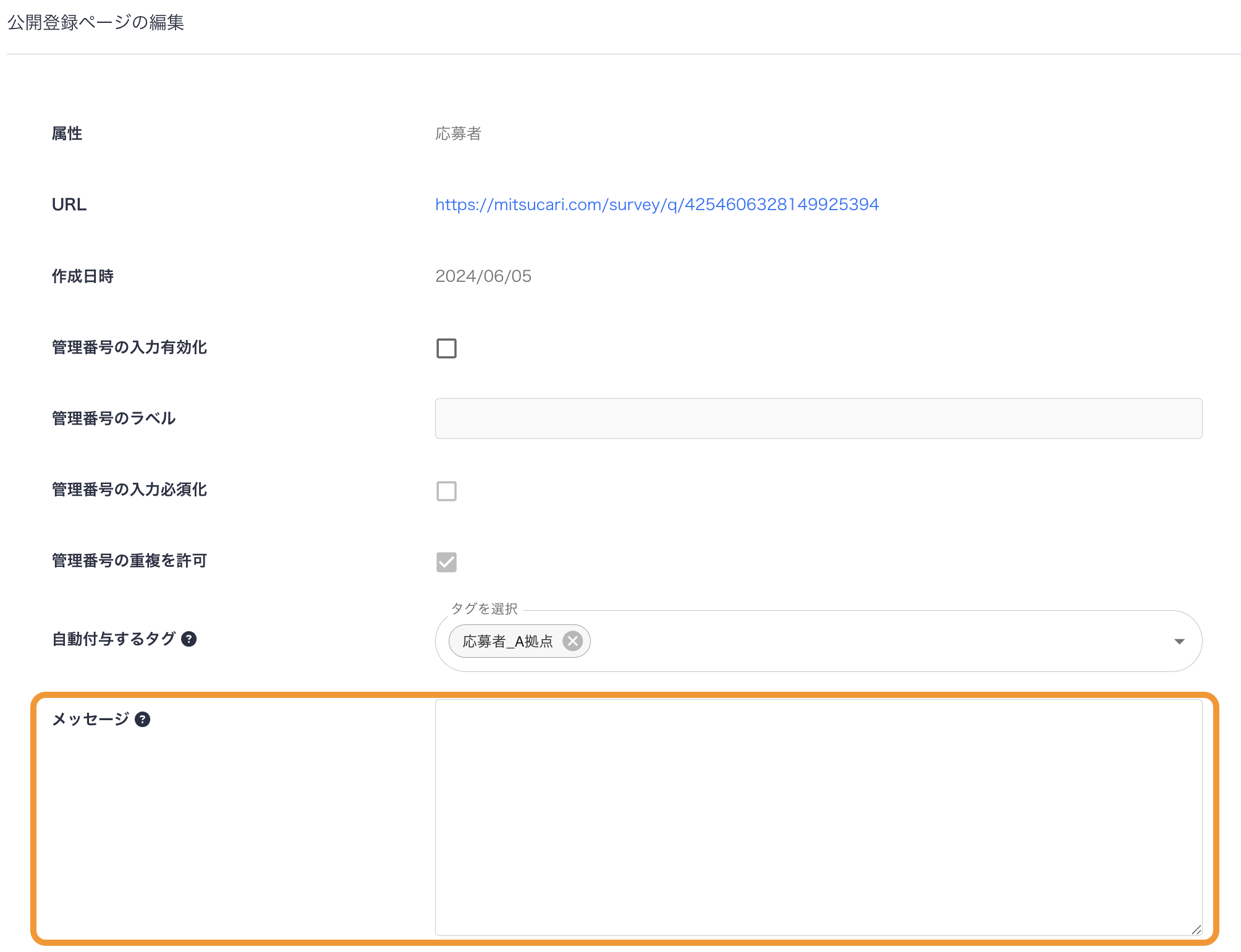The image size is (1241, 952).
Task: Click the メッセージ field label
Action: (90, 720)
